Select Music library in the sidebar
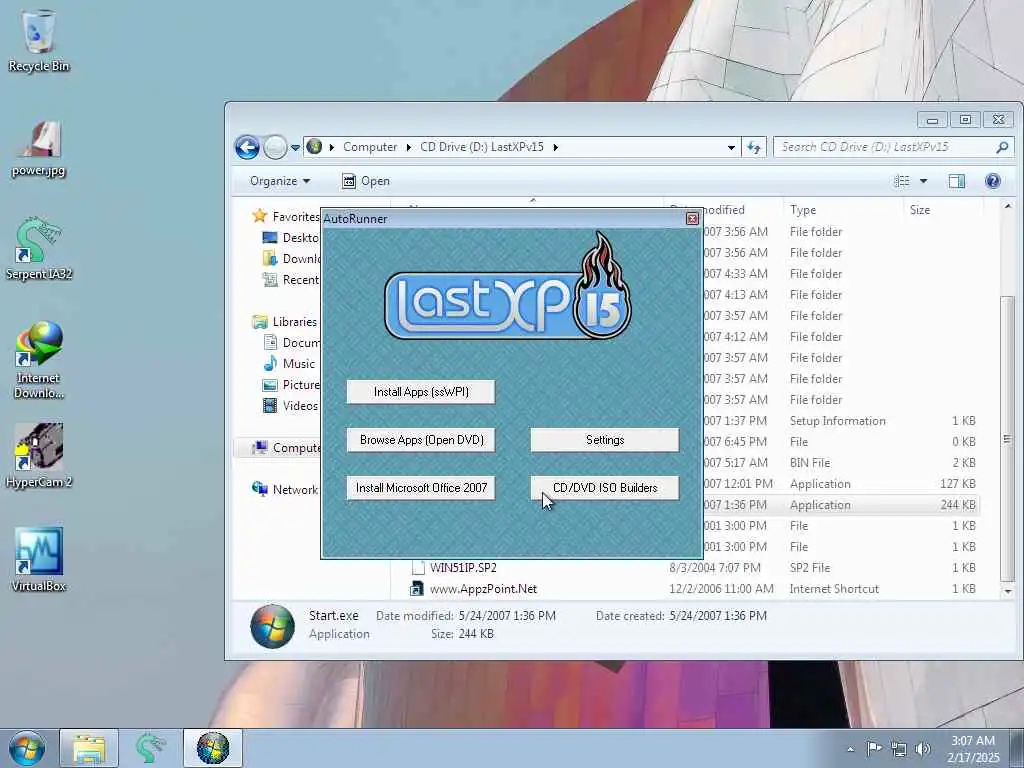Screen dimensions: 1024x768 tap(289, 364)
